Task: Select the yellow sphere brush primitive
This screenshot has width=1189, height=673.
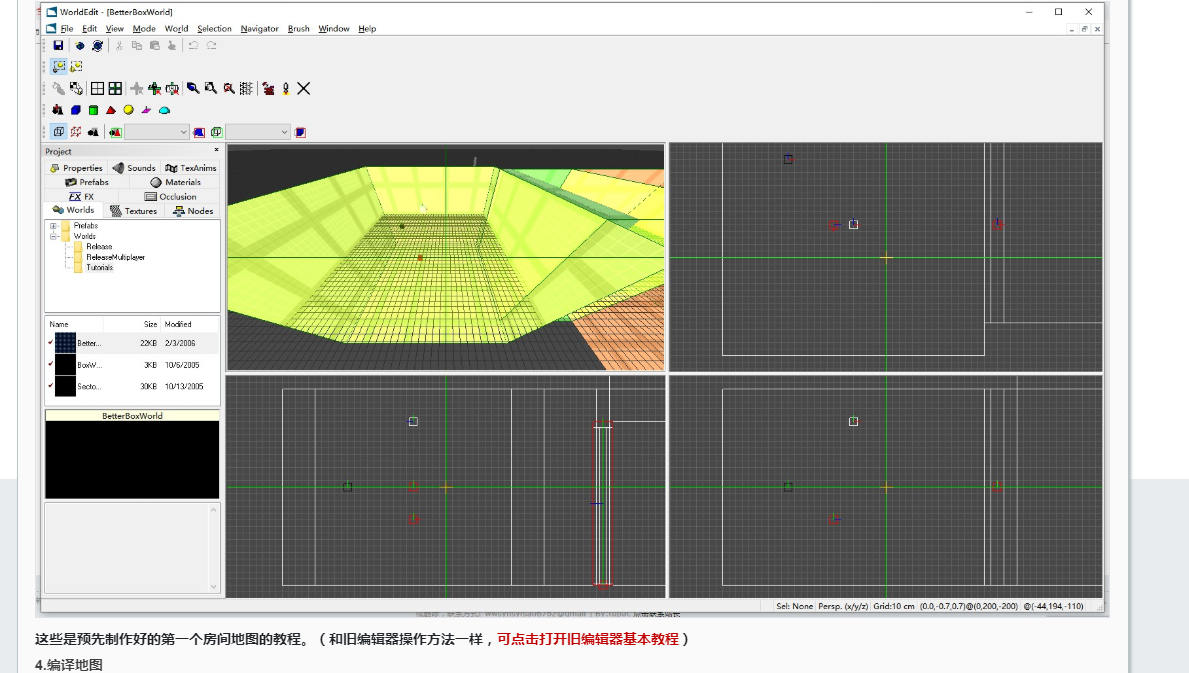Action: coord(129,110)
